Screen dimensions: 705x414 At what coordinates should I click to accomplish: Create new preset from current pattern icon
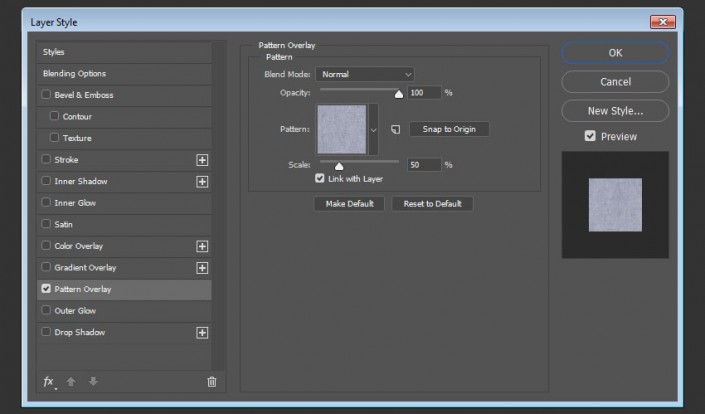point(395,129)
